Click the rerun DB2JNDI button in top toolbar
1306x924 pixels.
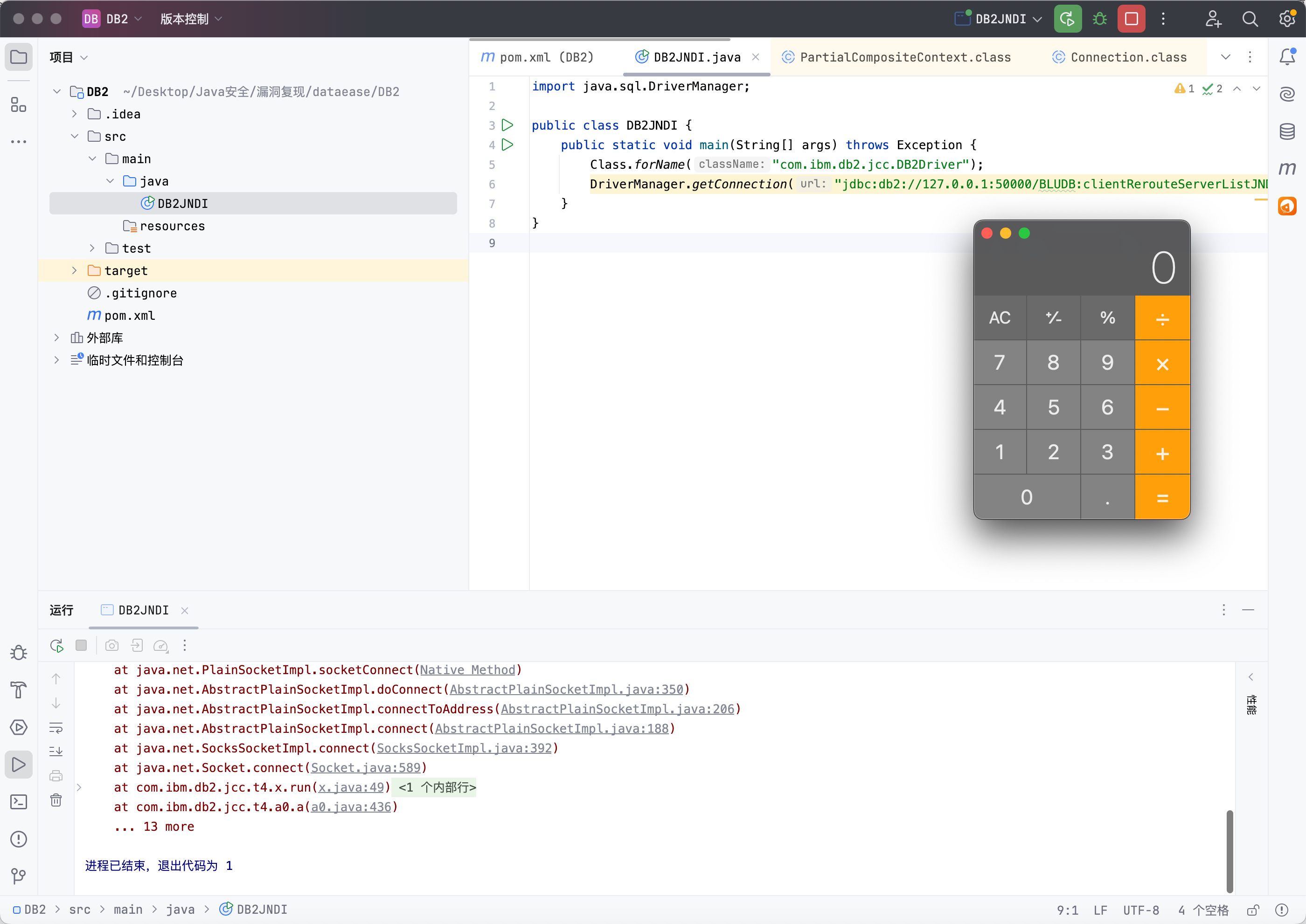coord(1068,19)
